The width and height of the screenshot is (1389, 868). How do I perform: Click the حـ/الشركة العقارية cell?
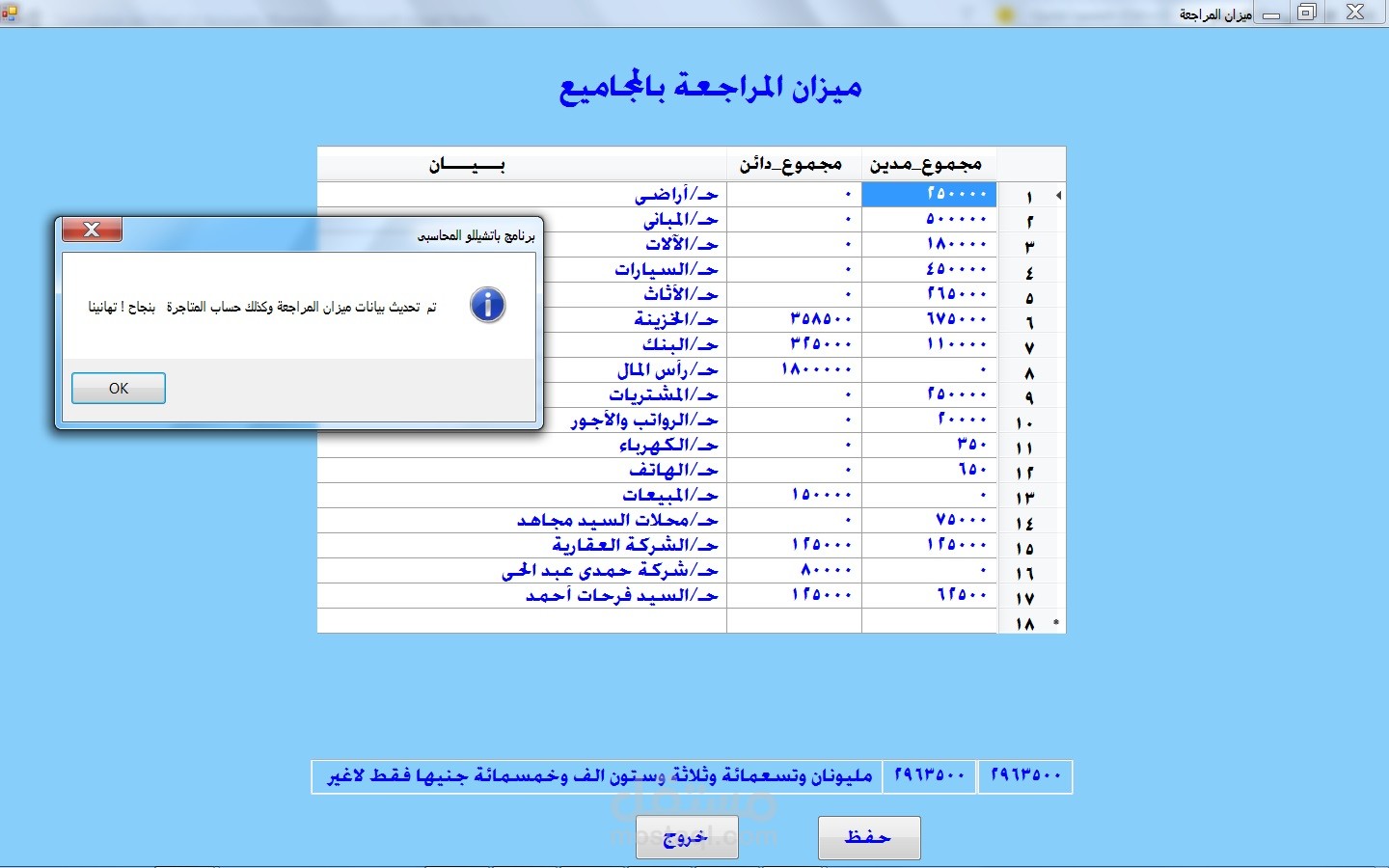(522, 546)
